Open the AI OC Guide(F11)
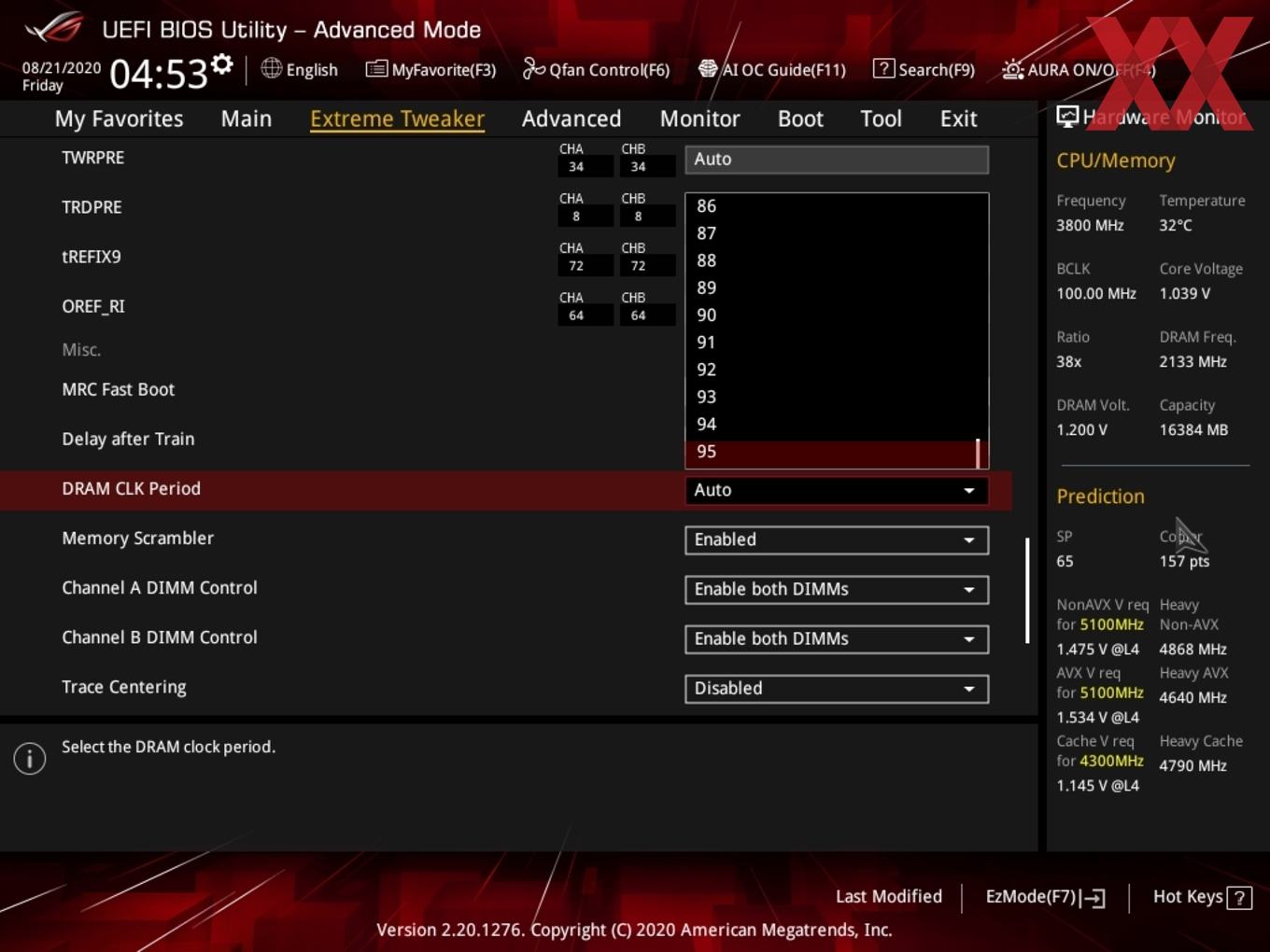The width and height of the screenshot is (1270, 952). [772, 70]
